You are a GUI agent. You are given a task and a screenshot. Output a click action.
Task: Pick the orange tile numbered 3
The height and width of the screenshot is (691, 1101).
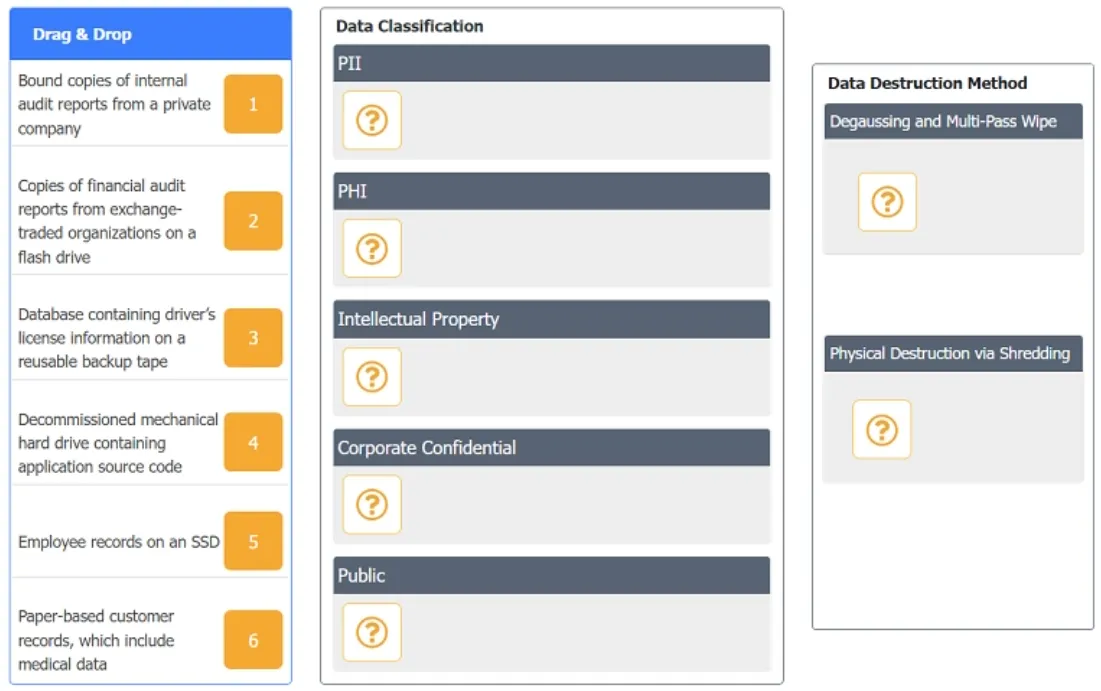tap(253, 338)
